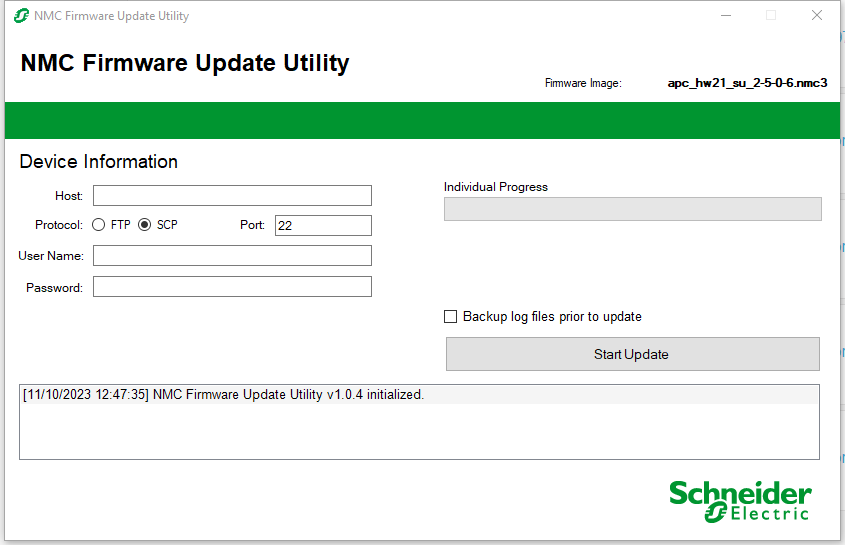This screenshot has width=845, height=545.
Task: Click the Protocol label
Action: click(59, 225)
